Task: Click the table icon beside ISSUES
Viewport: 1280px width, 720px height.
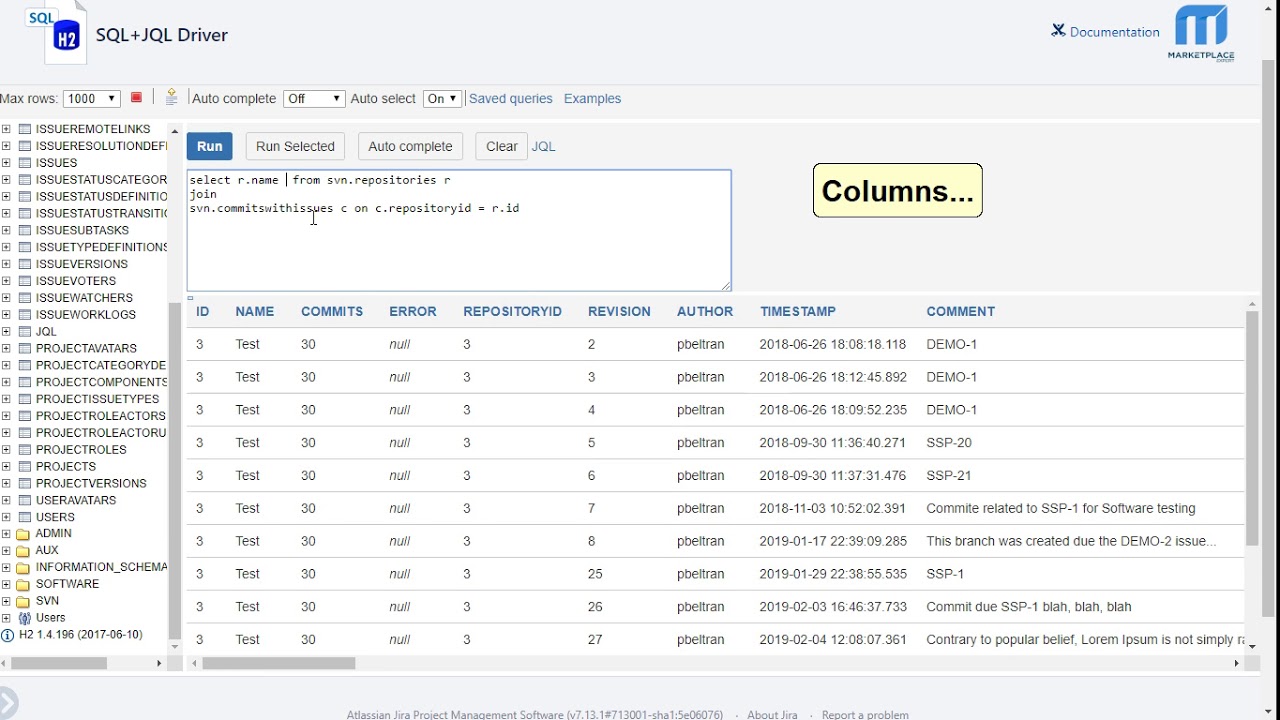Action: pyautogui.click(x=25, y=163)
